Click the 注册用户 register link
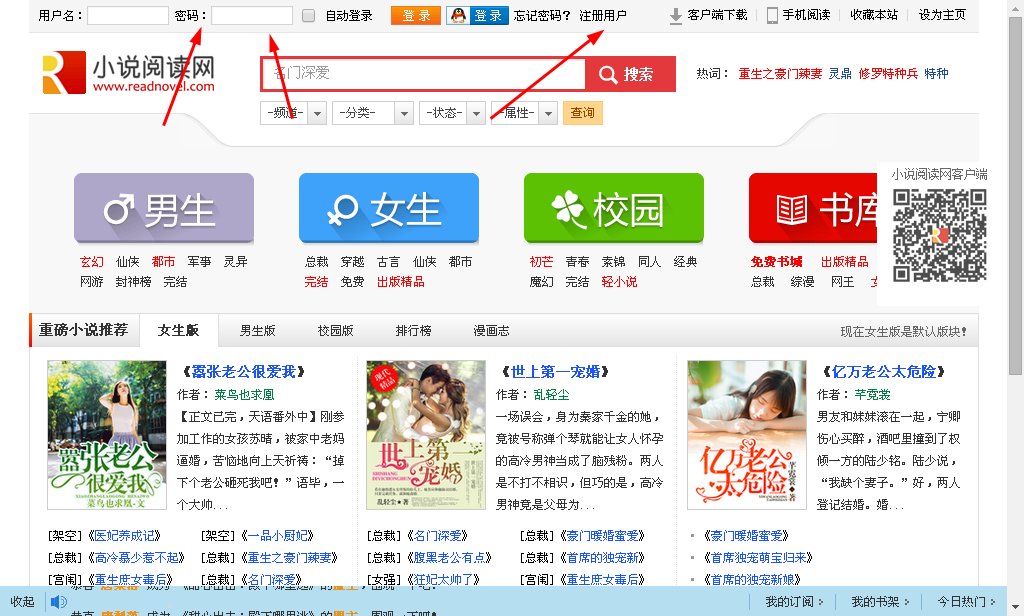The width and height of the screenshot is (1024, 616). click(x=603, y=15)
